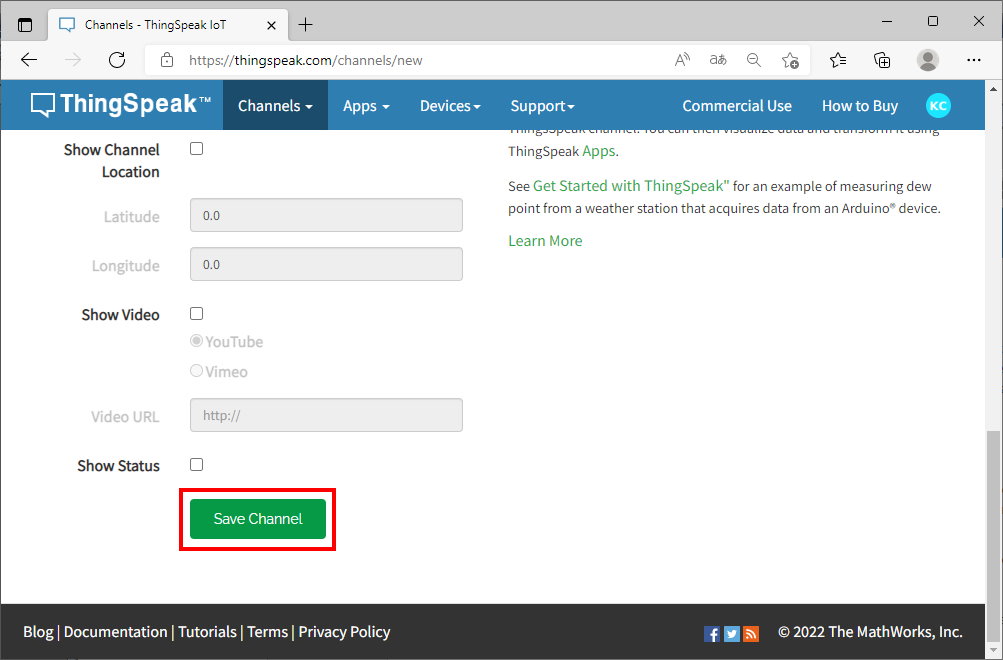Viewport: 1003px width, 660px height.
Task: Enable the Show Status checkbox
Action: click(x=196, y=464)
